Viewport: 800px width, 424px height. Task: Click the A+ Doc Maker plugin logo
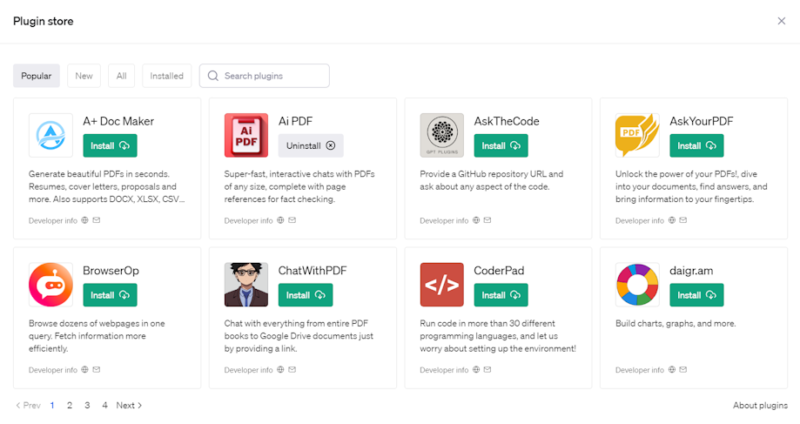click(x=51, y=135)
